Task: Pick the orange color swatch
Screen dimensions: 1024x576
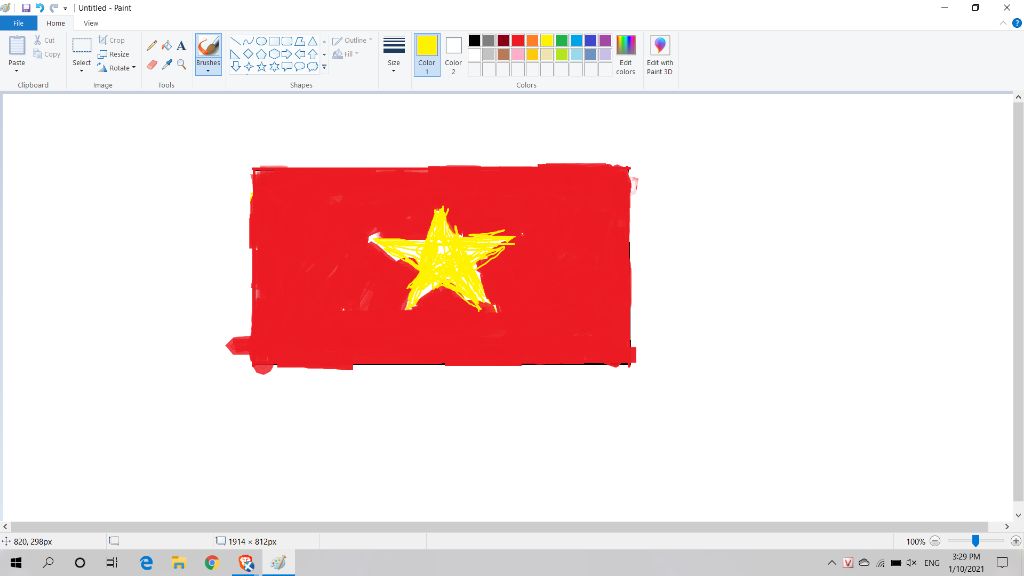Action: (x=532, y=40)
